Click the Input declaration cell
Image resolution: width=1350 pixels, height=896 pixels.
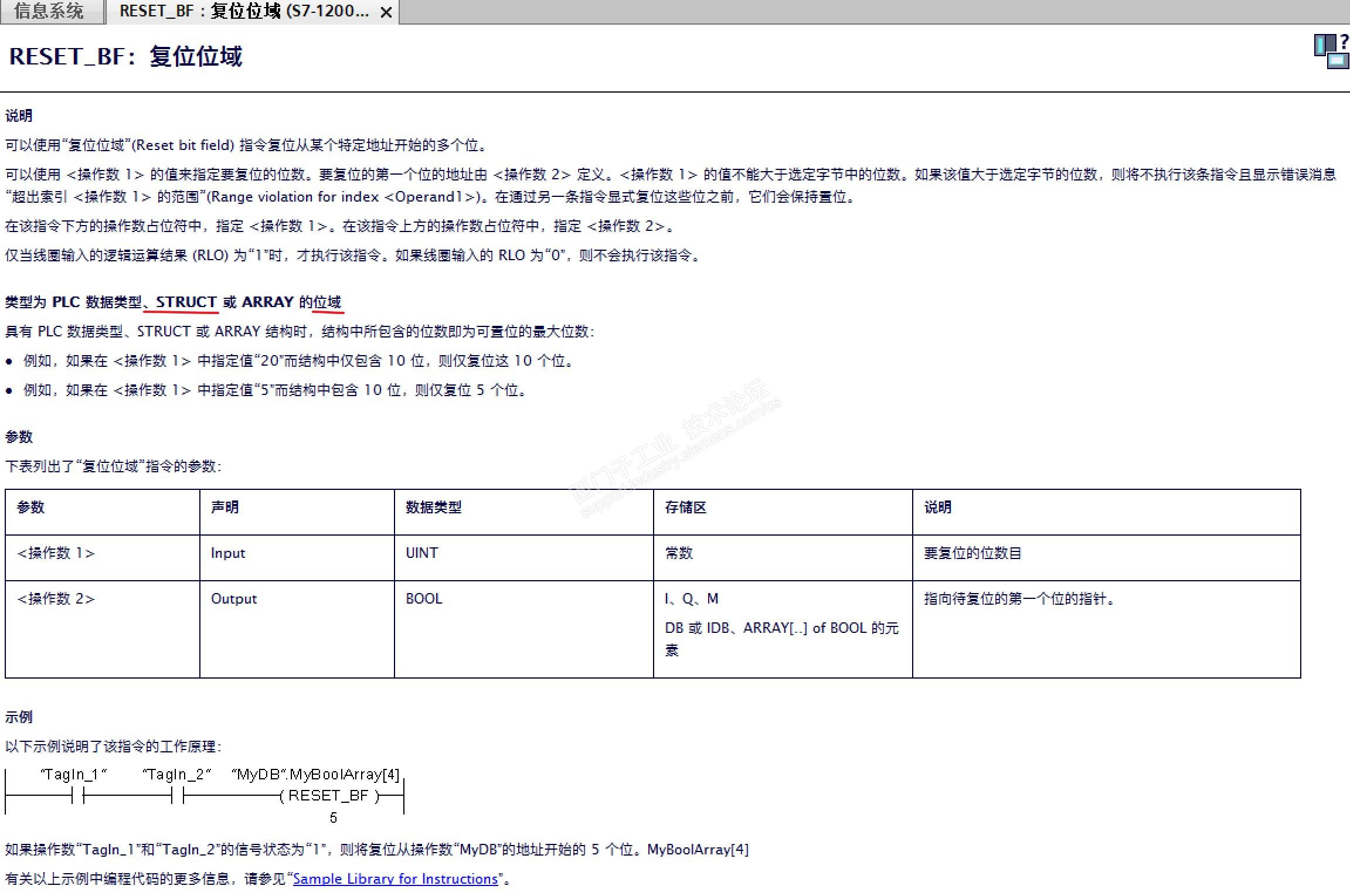[227, 553]
